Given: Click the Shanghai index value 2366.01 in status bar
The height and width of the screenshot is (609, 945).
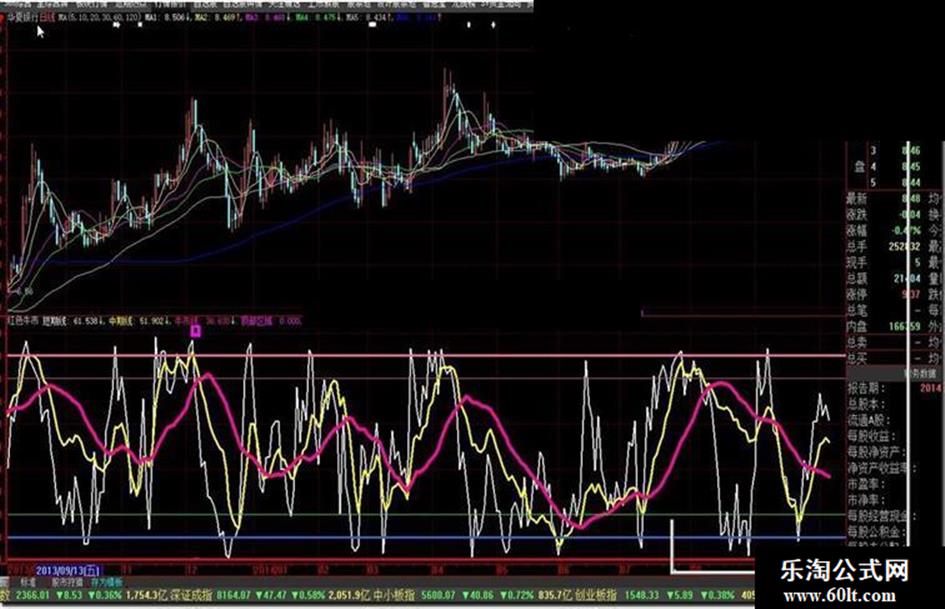Looking at the screenshot, I should coord(31,595).
